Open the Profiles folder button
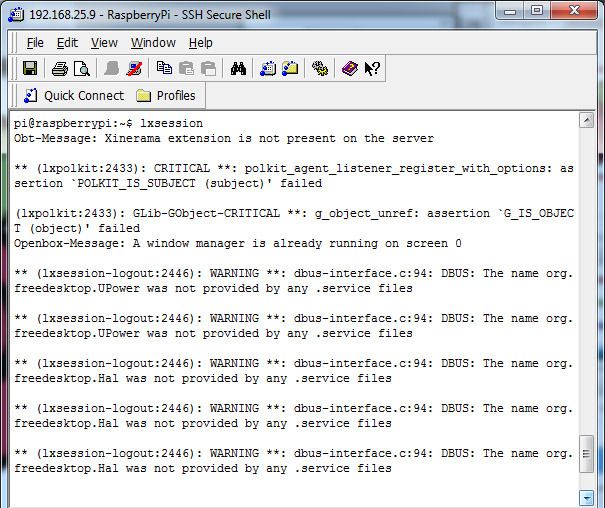The height and width of the screenshot is (508, 605). click(166, 95)
